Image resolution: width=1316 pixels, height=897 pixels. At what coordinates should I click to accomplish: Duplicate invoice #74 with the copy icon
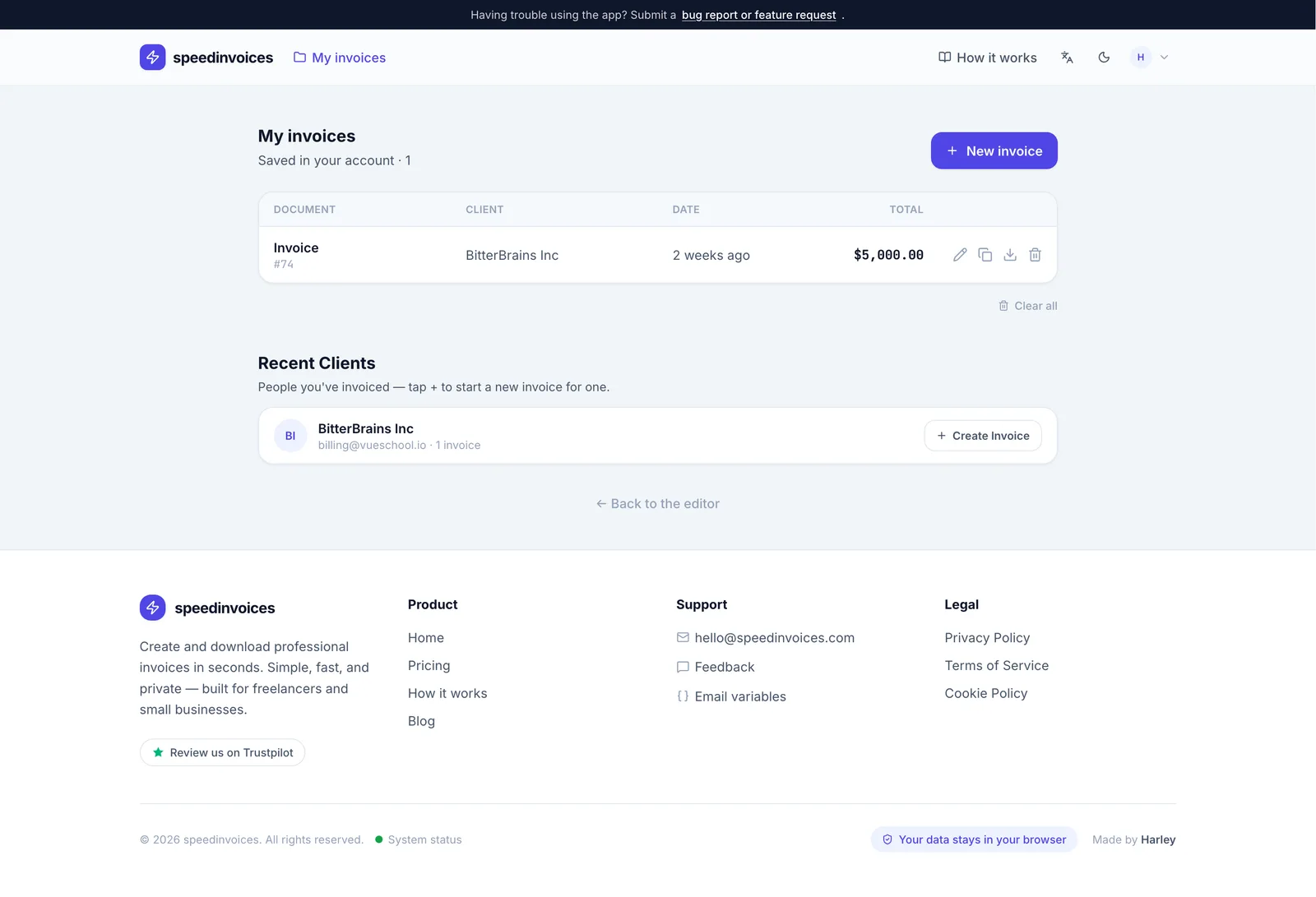[x=985, y=255]
